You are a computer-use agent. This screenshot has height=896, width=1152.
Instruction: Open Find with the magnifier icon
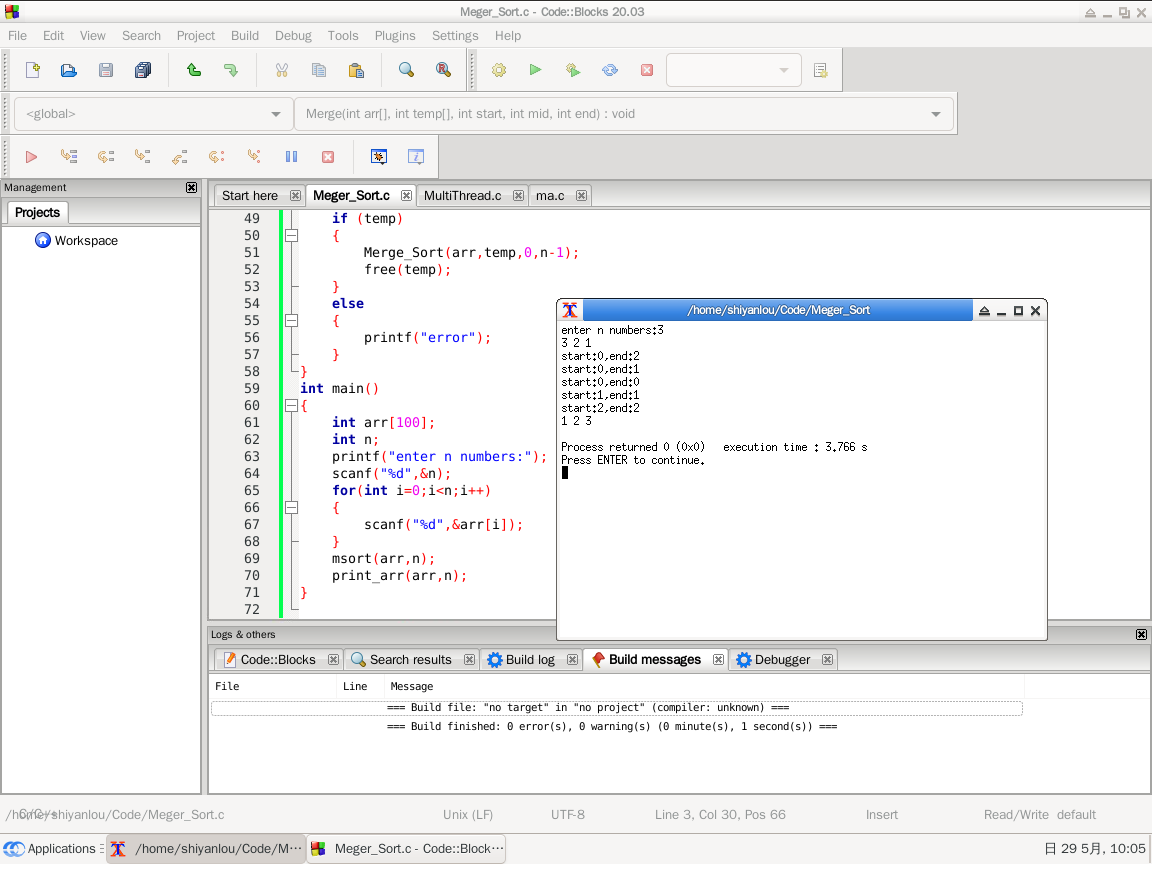[x=406, y=70]
